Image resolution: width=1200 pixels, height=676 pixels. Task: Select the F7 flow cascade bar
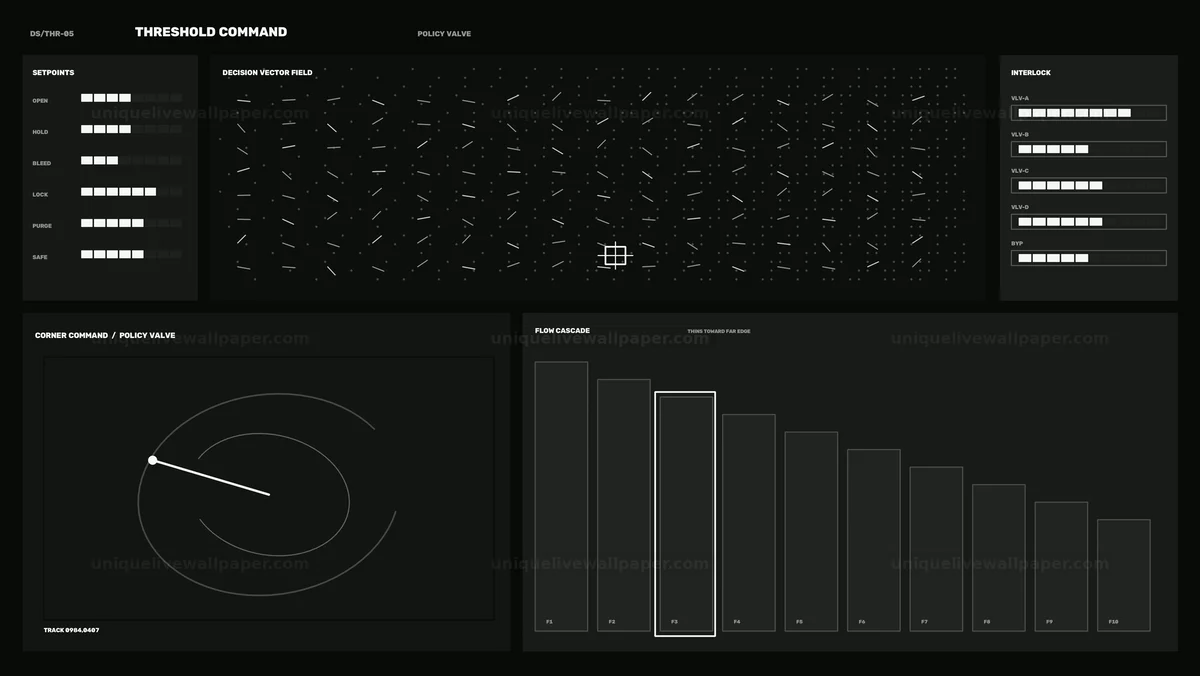tap(936, 549)
